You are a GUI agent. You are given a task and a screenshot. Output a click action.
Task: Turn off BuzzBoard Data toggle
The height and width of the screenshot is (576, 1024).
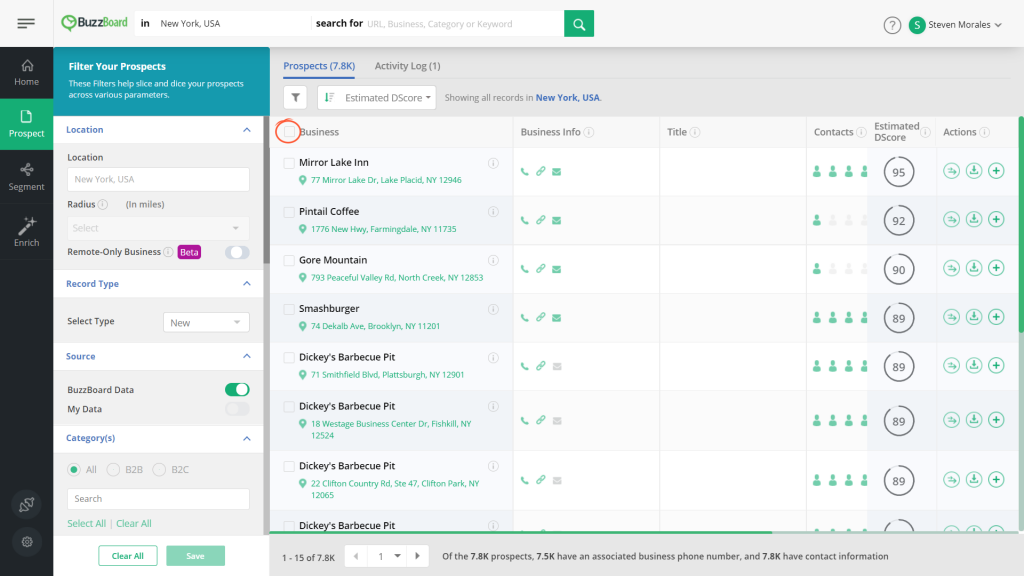(237, 390)
